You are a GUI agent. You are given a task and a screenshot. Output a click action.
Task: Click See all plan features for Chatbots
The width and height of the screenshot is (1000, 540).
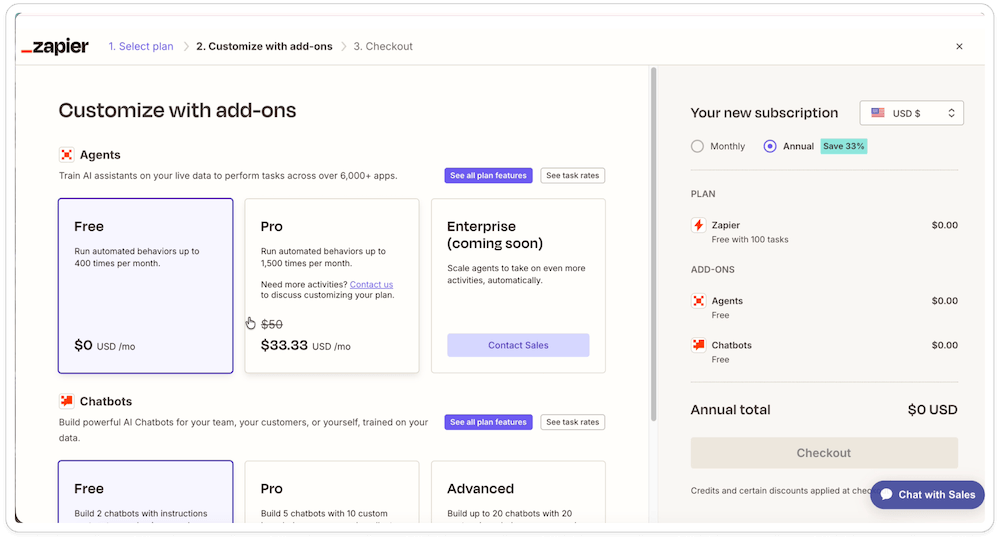489,422
